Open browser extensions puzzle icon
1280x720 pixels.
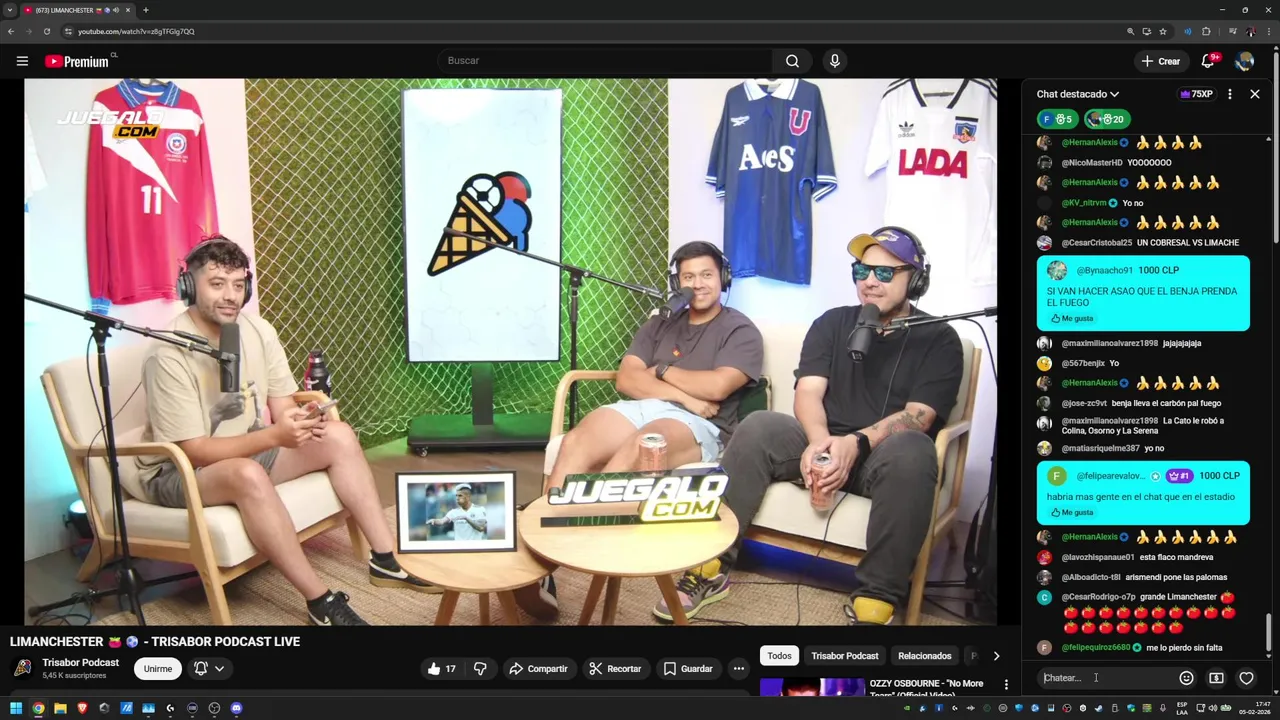coord(1206,31)
